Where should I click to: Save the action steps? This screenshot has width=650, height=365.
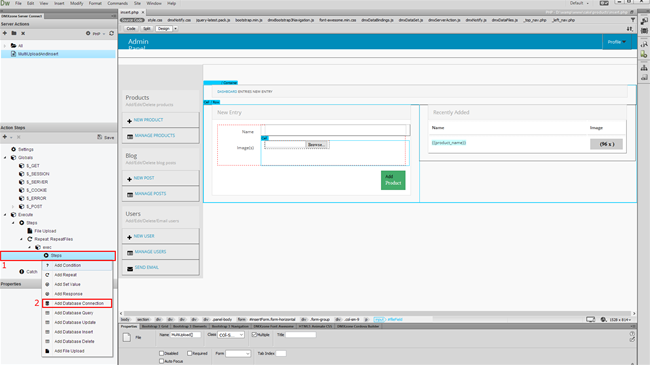point(106,137)
